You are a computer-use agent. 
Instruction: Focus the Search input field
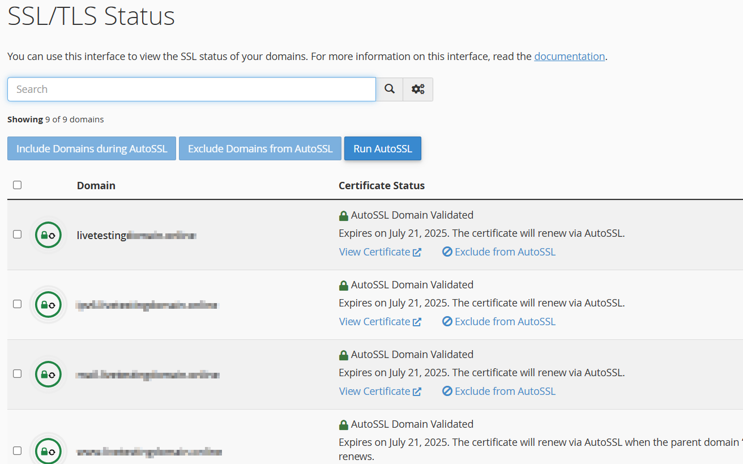pos(191,89)
